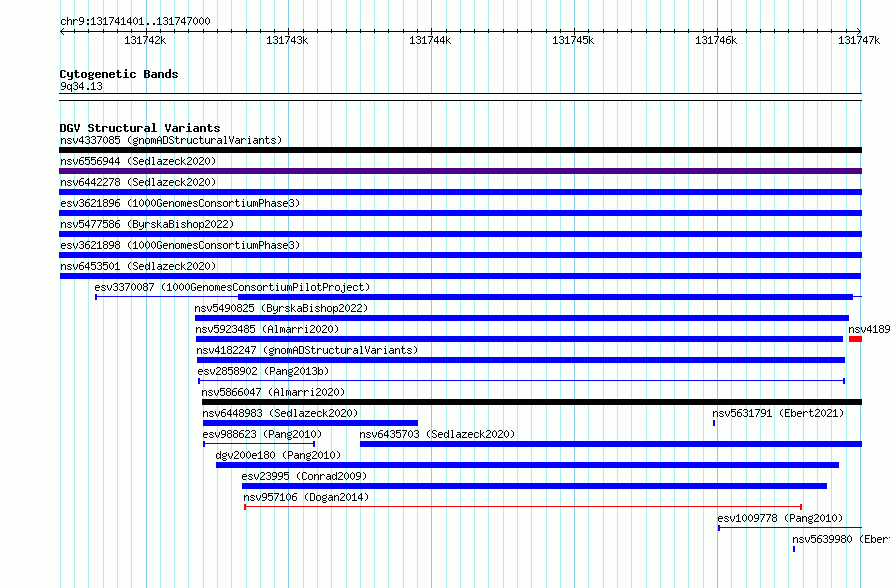Open esv3370087 (1000GenomesConsortiumPilotProject) label
Image resolution: width=890 pixels, height=588 pixels.
(x=232, y=287)
